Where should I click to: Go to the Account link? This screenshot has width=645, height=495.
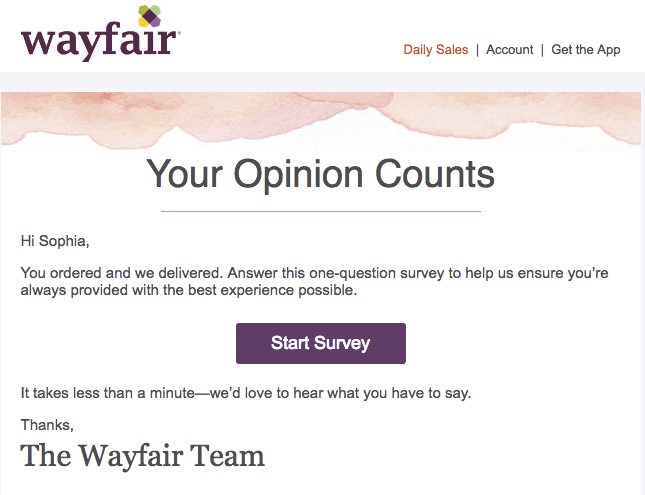tap(509, 50)
